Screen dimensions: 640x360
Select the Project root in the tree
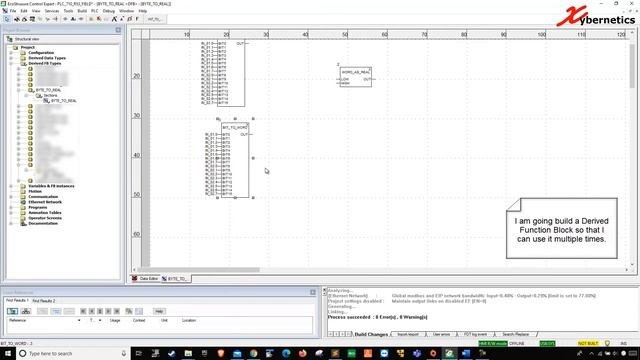coord(27,47)
